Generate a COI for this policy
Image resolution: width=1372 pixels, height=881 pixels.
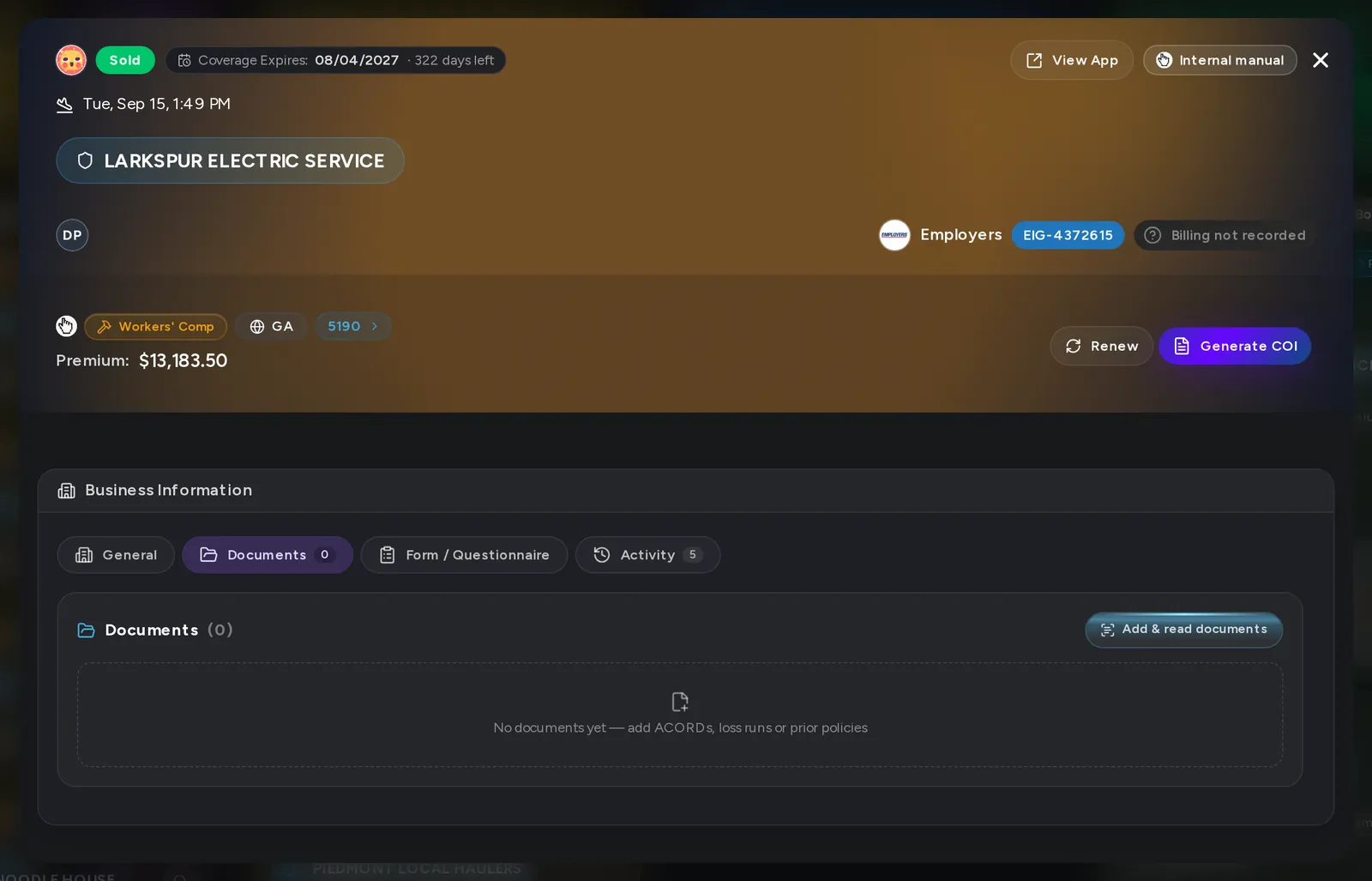(1235, 346)
